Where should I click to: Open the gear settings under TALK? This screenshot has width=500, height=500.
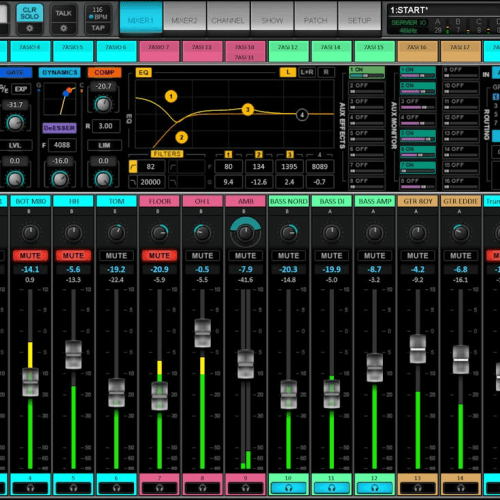[63, 28]
